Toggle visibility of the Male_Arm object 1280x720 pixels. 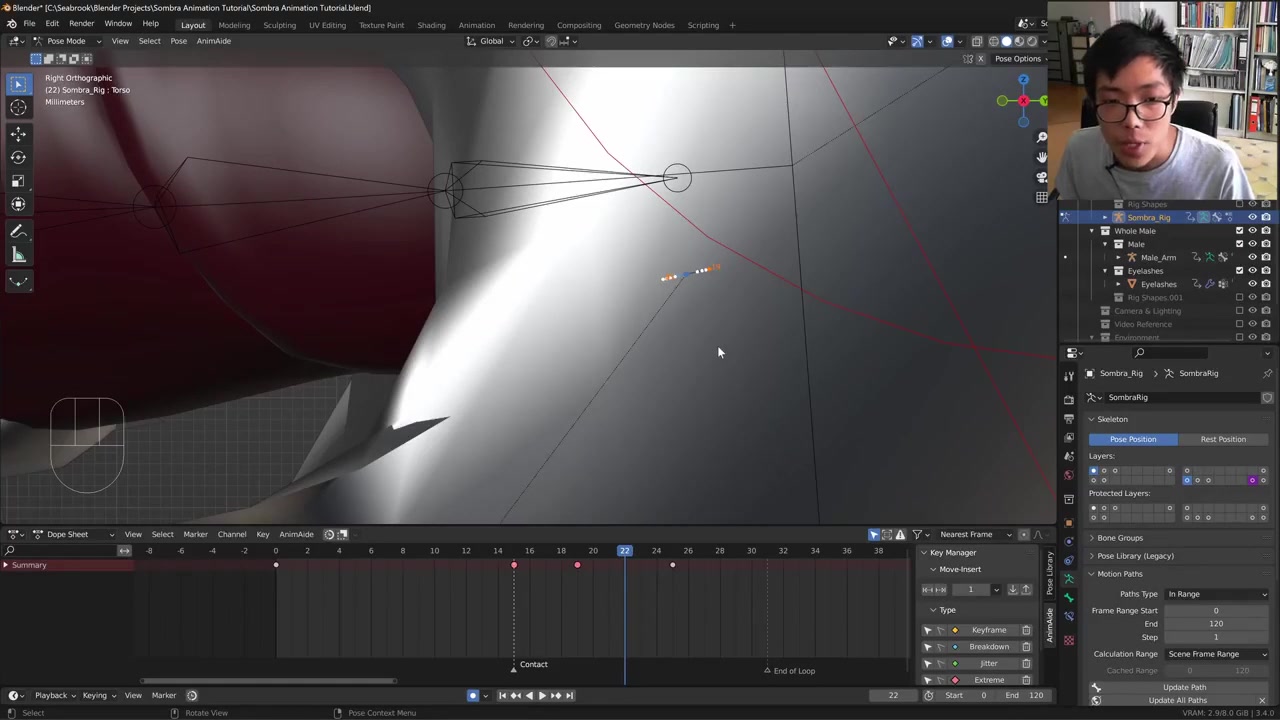[1252, 257]
